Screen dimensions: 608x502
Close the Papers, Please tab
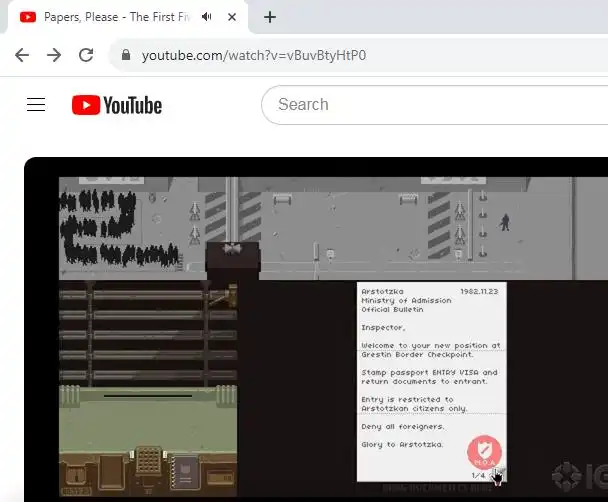232,17
